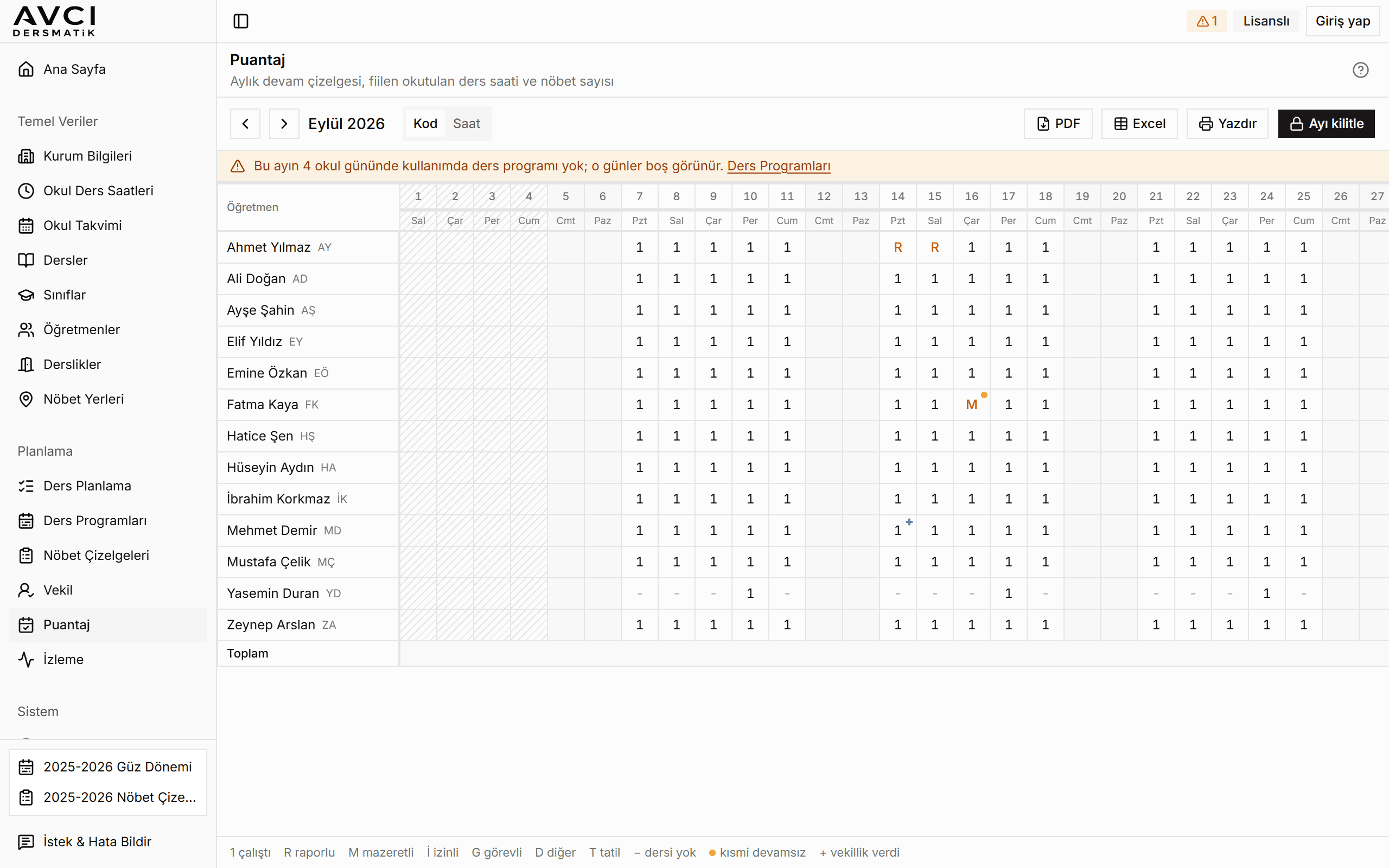Click Yasemin Duran cell on day 10
Screen dimensions: 1389x868
click(750, 593)
